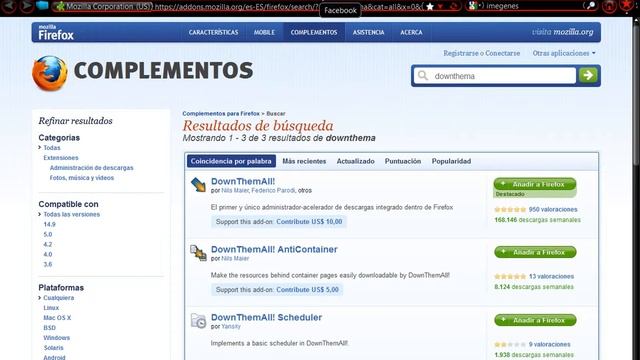Follow the 'visita mozilla.org' link

pyautogui.click(x=562, y=32)
